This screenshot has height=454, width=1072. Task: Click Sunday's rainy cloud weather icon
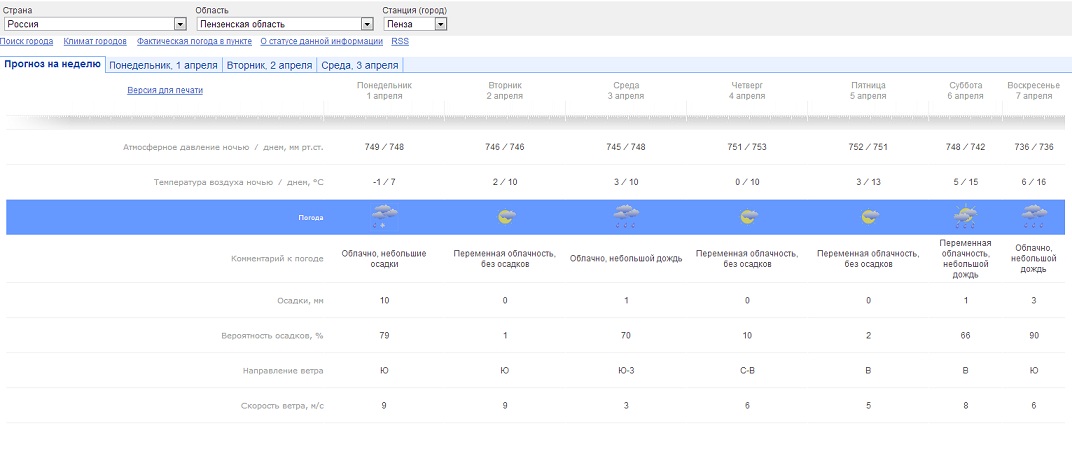(1033, 216)
